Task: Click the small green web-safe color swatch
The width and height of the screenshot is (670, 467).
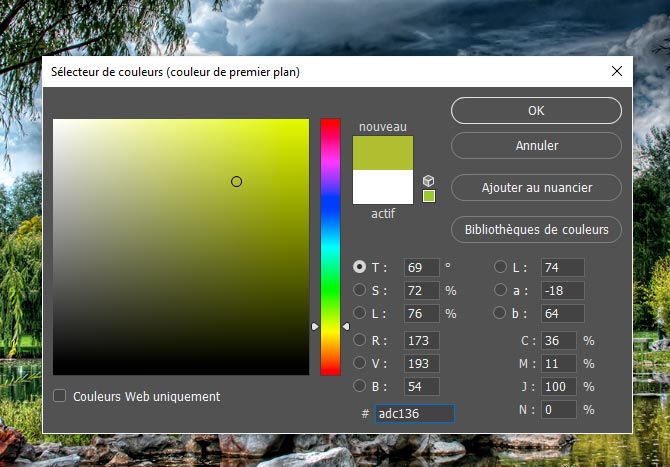Action: pyautogui.click(x=429, y=196)
